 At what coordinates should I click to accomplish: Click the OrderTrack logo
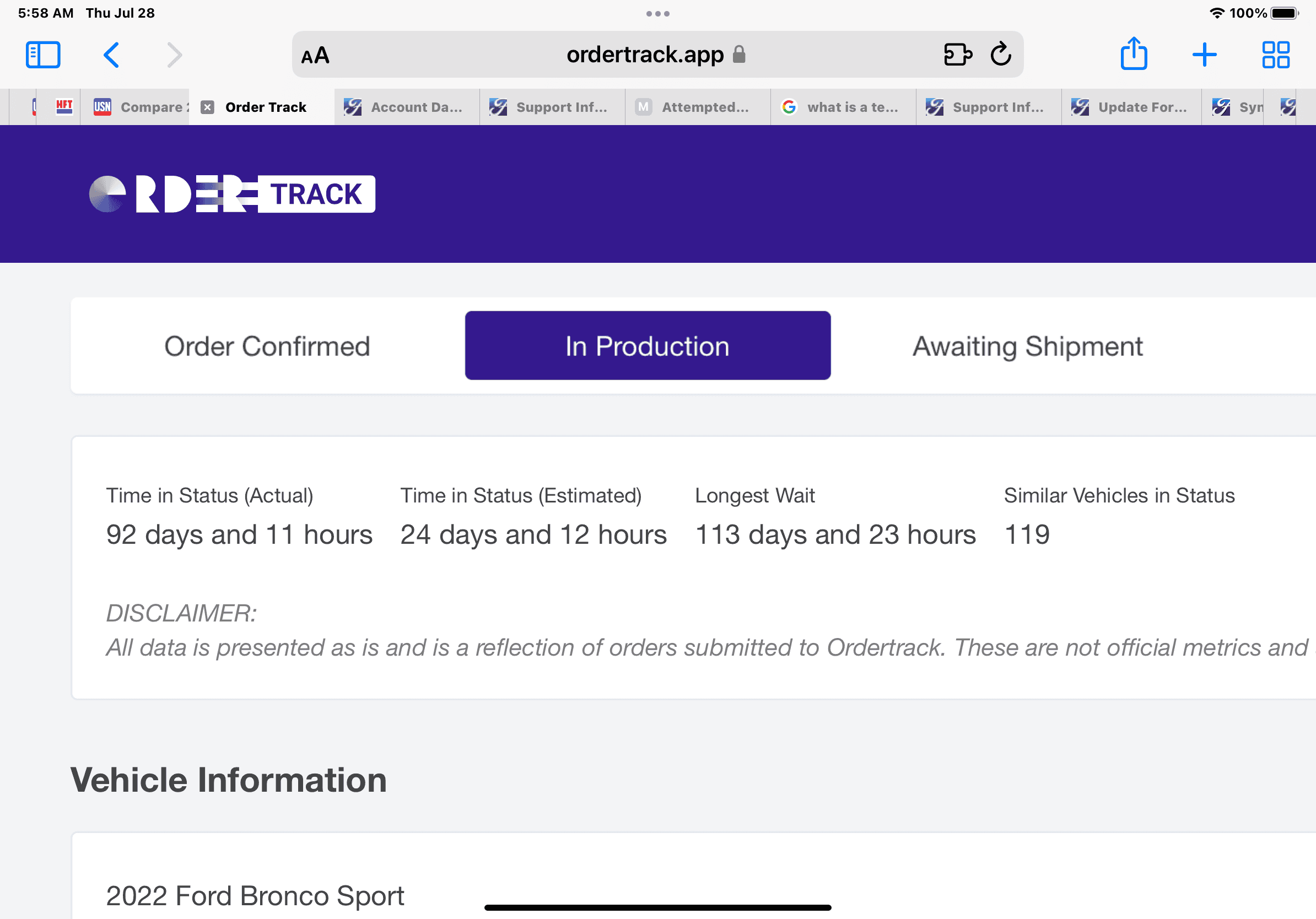pyautogui.click(x=232, y=194)
